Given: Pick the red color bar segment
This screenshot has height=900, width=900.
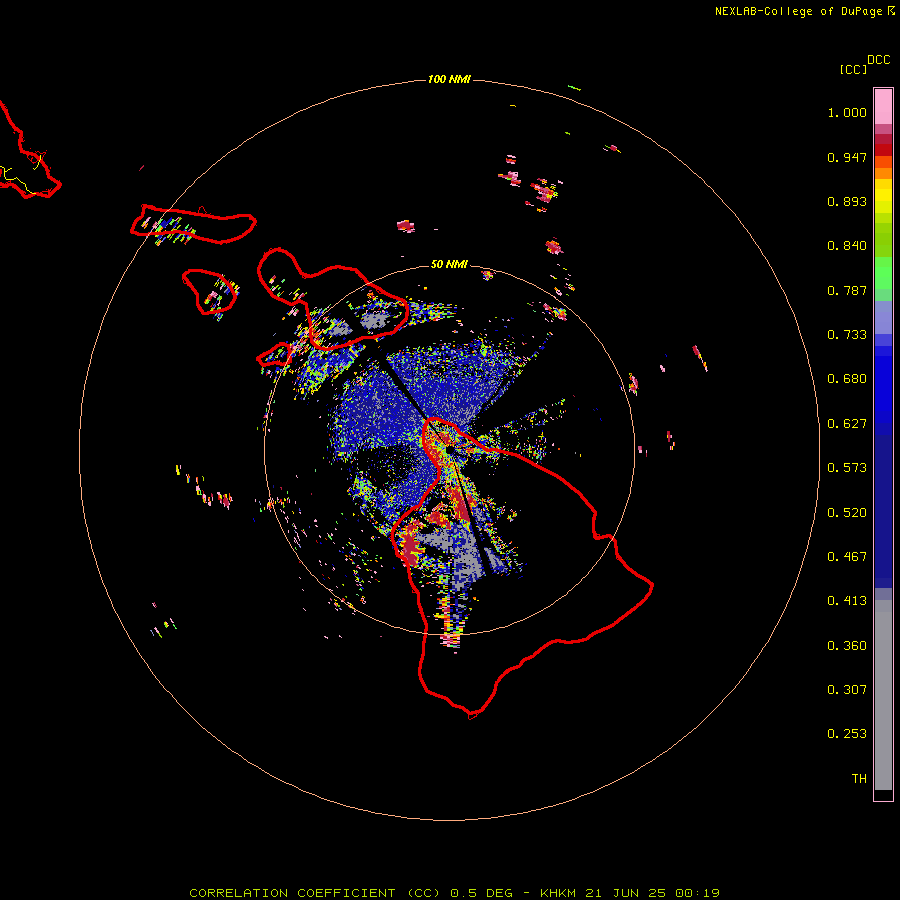Looking at the screenshot, I should tap(883, 150).
